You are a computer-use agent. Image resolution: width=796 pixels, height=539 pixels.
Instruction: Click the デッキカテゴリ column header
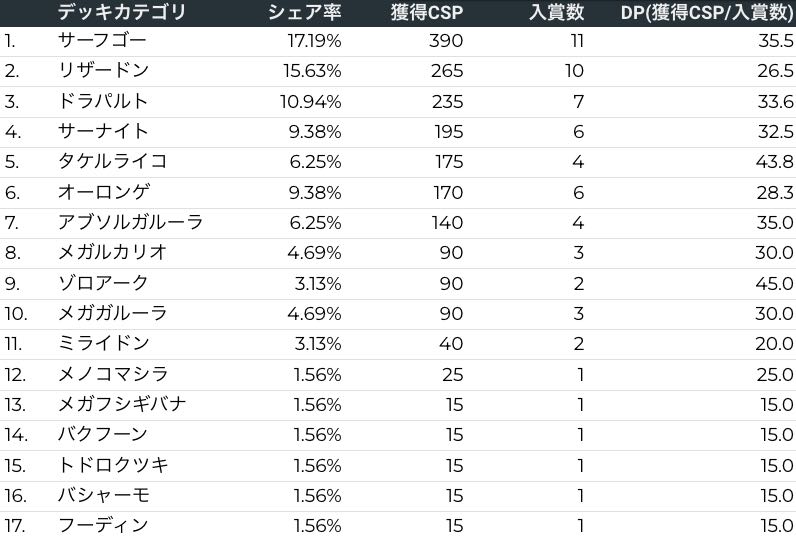pos(121,12)
